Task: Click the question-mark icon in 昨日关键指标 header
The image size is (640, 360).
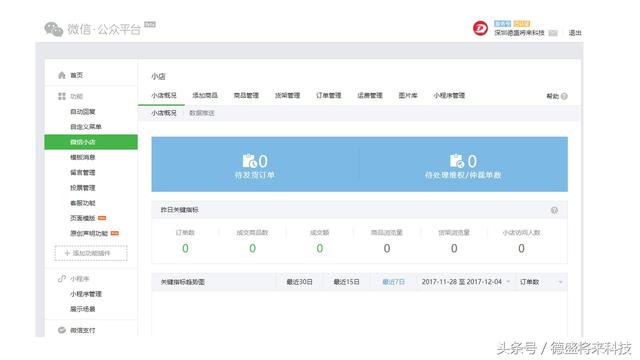Action: point(554,210)
